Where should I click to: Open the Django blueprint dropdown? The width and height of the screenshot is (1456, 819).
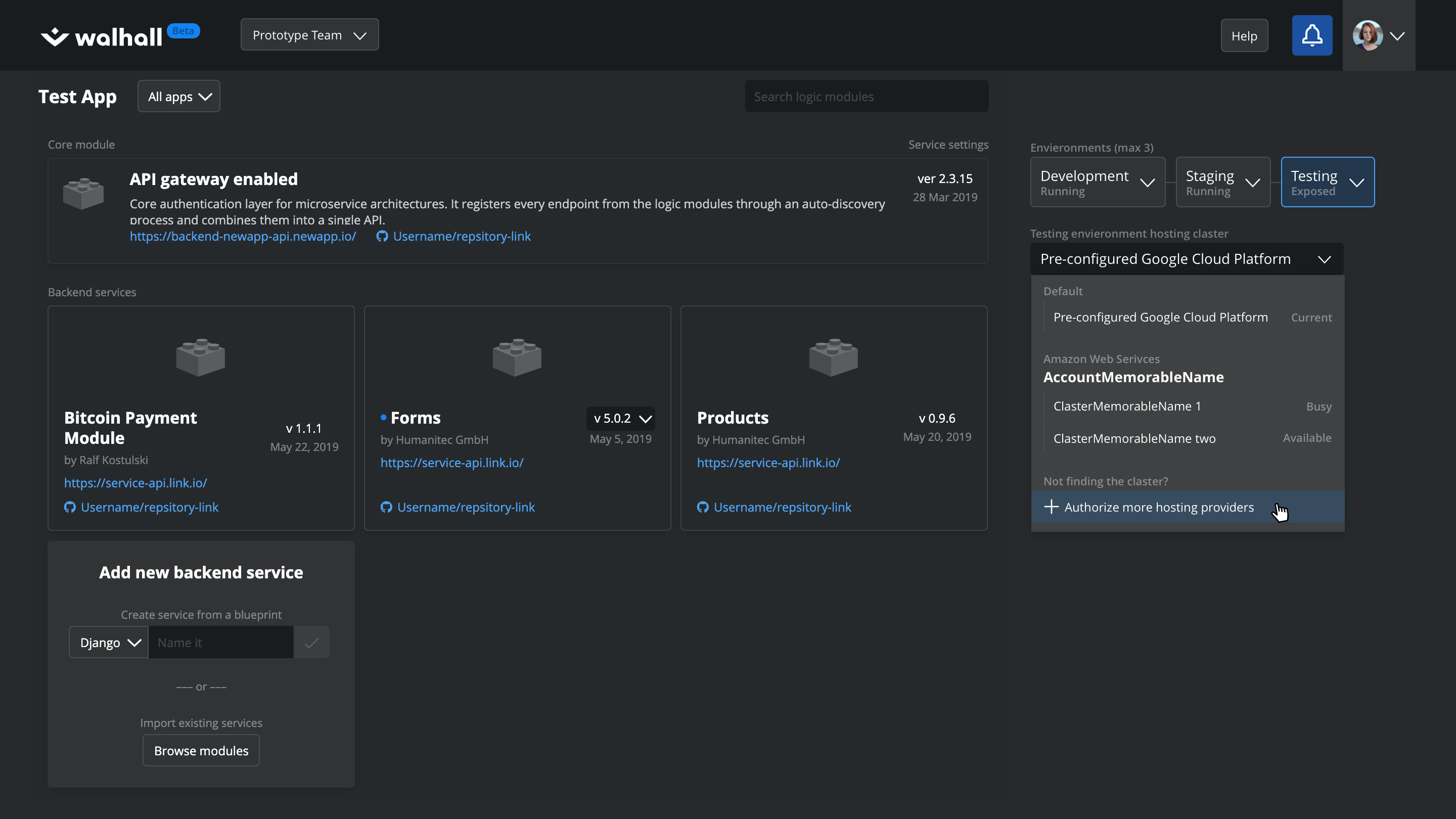[108, 642]
